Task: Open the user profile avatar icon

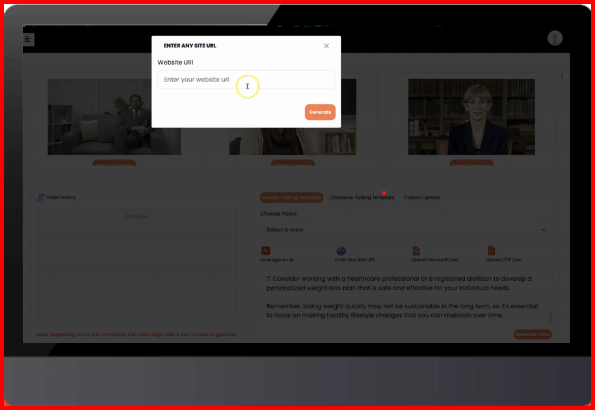Action: (555, 38)
